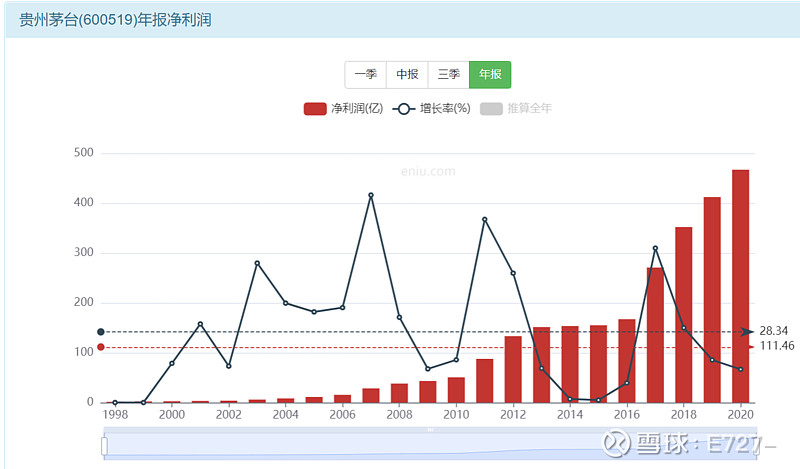Click the 2007 growth rate peak point
This screenshot has height=469, width=800.
point(371,195)
